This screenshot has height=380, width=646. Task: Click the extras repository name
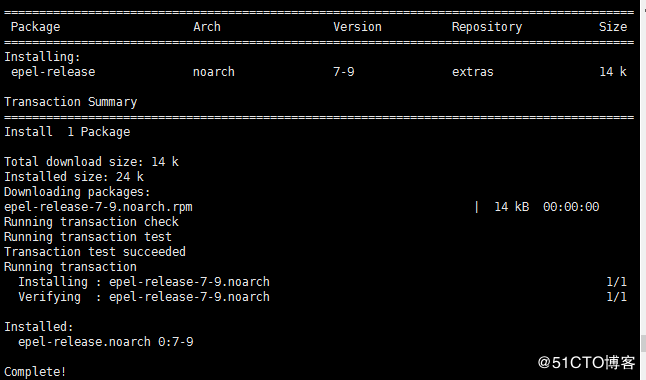pos(473,72)
